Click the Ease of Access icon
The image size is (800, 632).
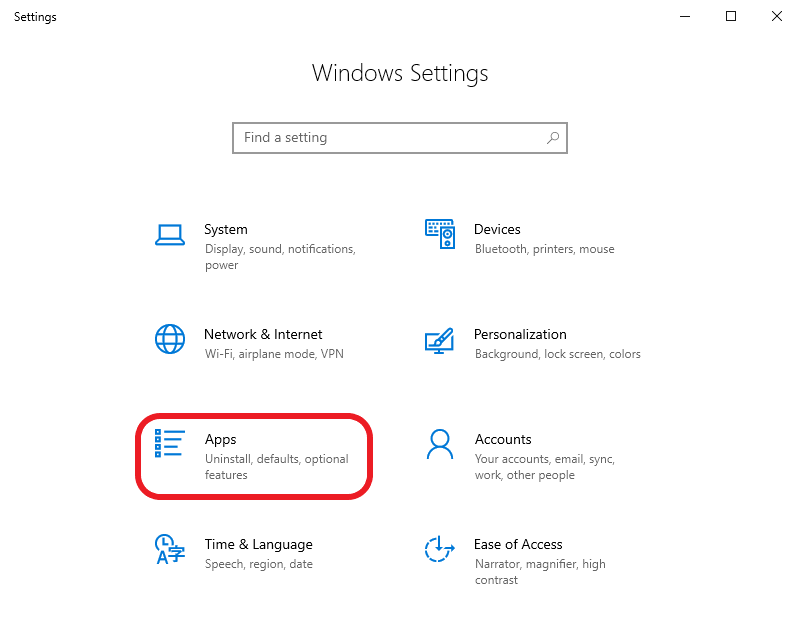tap(440, 550)
